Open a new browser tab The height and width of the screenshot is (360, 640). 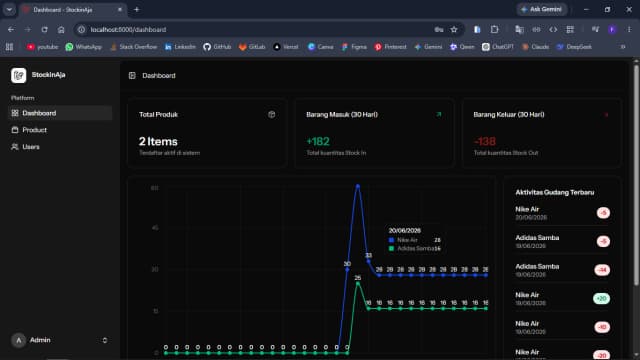[137, 9]
